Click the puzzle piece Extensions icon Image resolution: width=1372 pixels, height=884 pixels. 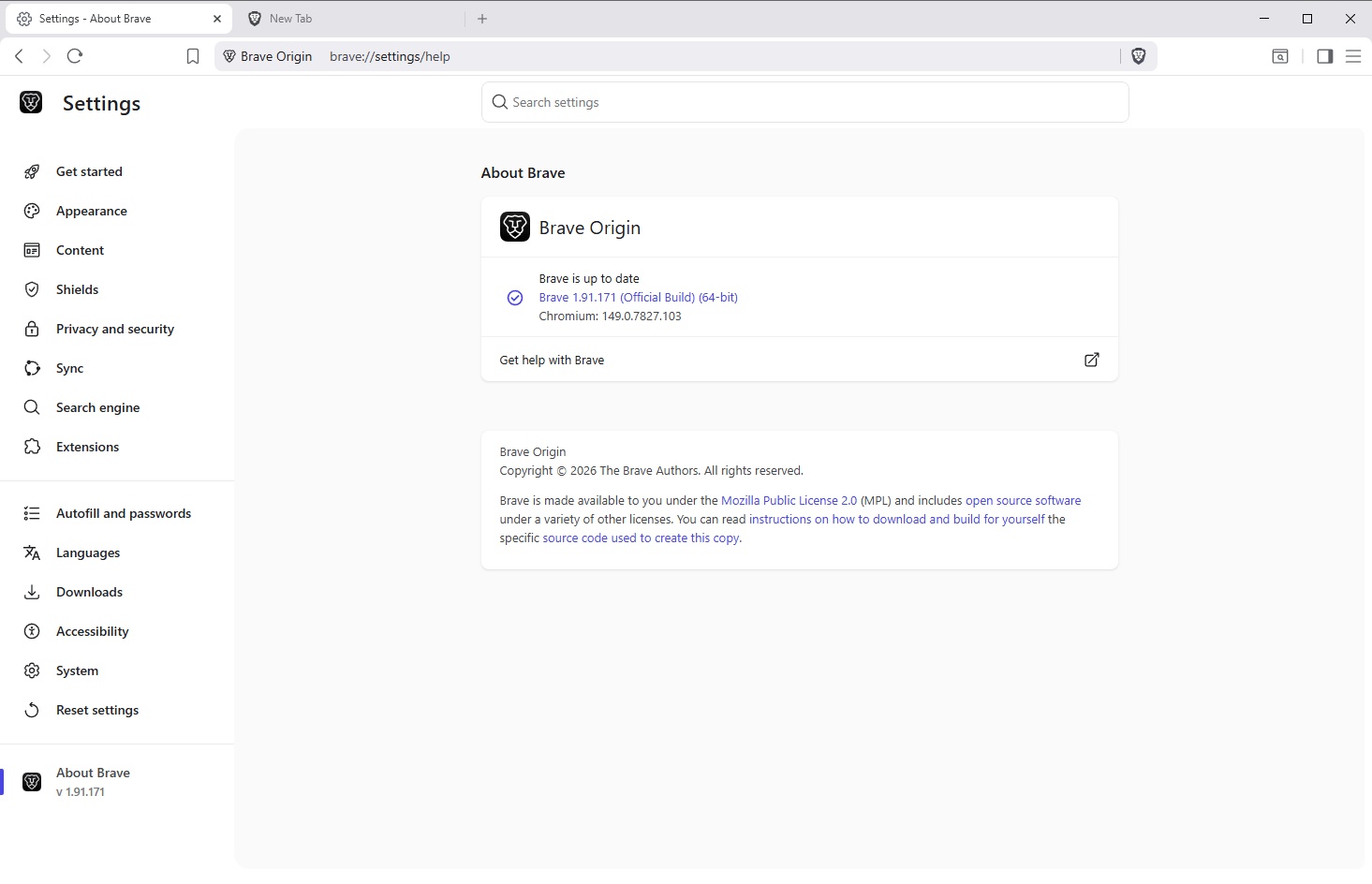click(32, 447)
